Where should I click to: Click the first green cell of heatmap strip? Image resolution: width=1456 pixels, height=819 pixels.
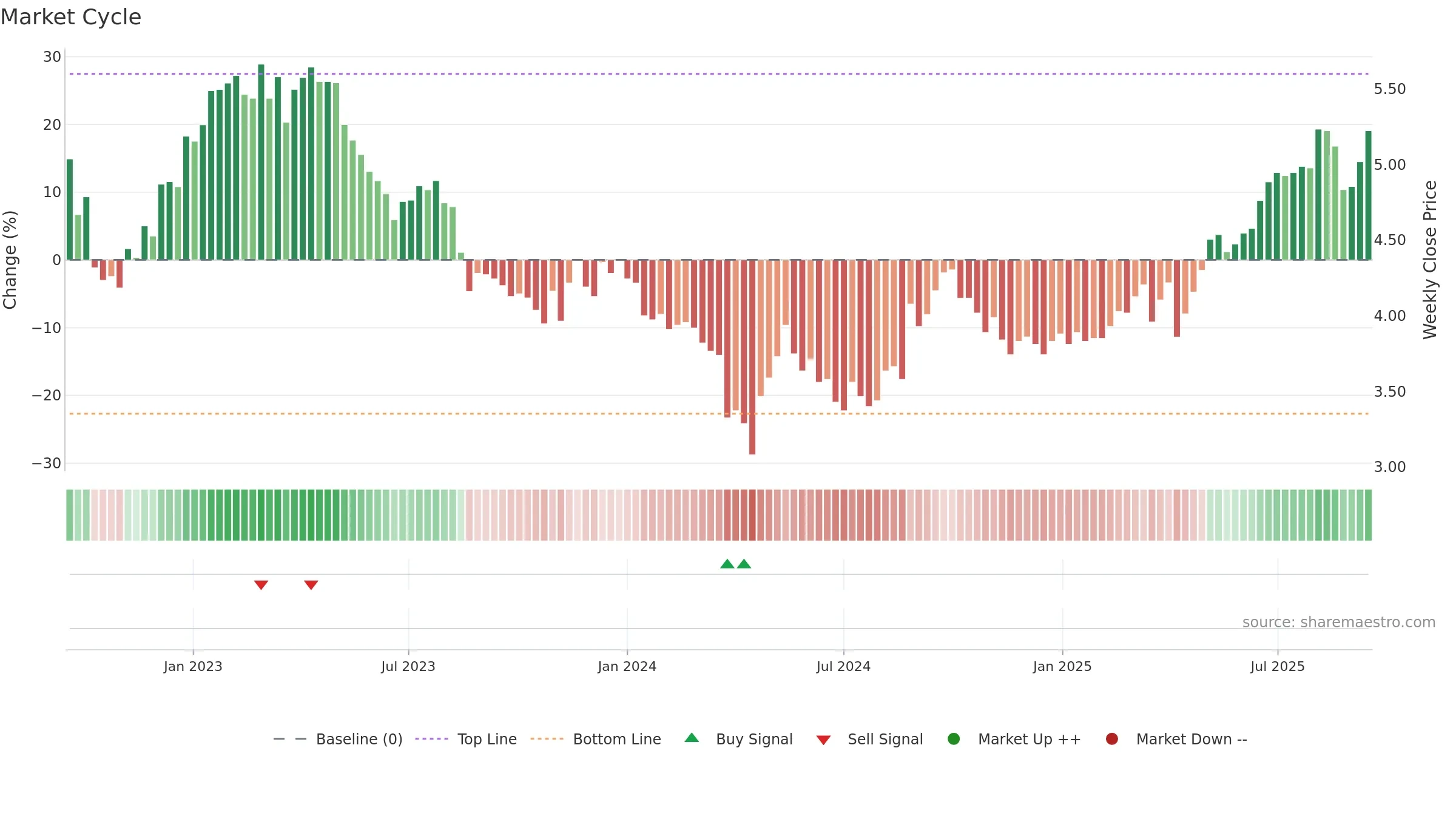70,515
